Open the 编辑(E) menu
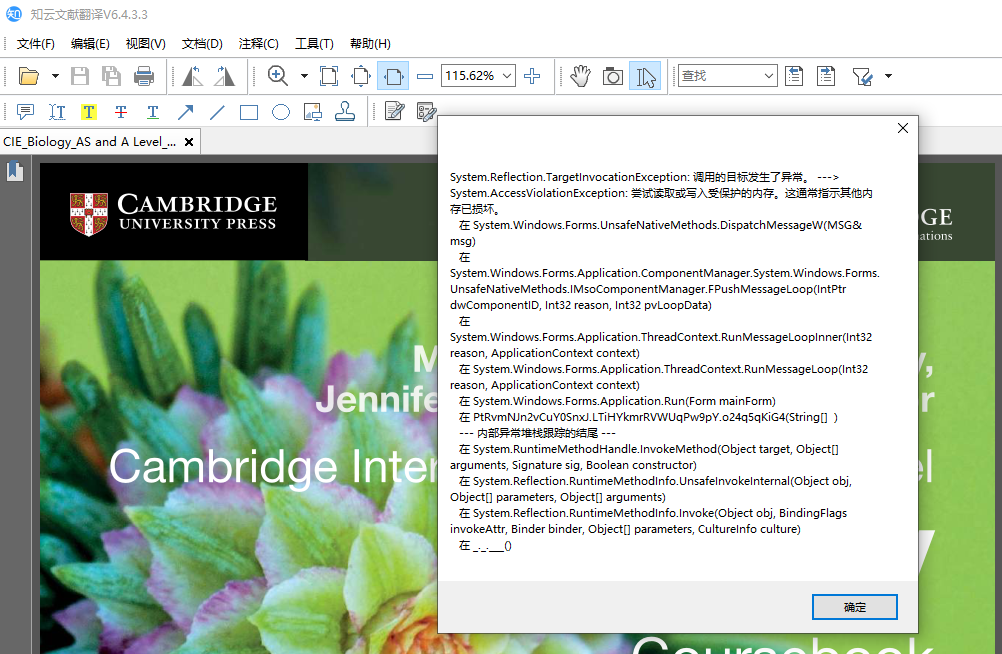Viewport: 1002px width, 654px height. (x=90, y=43)
